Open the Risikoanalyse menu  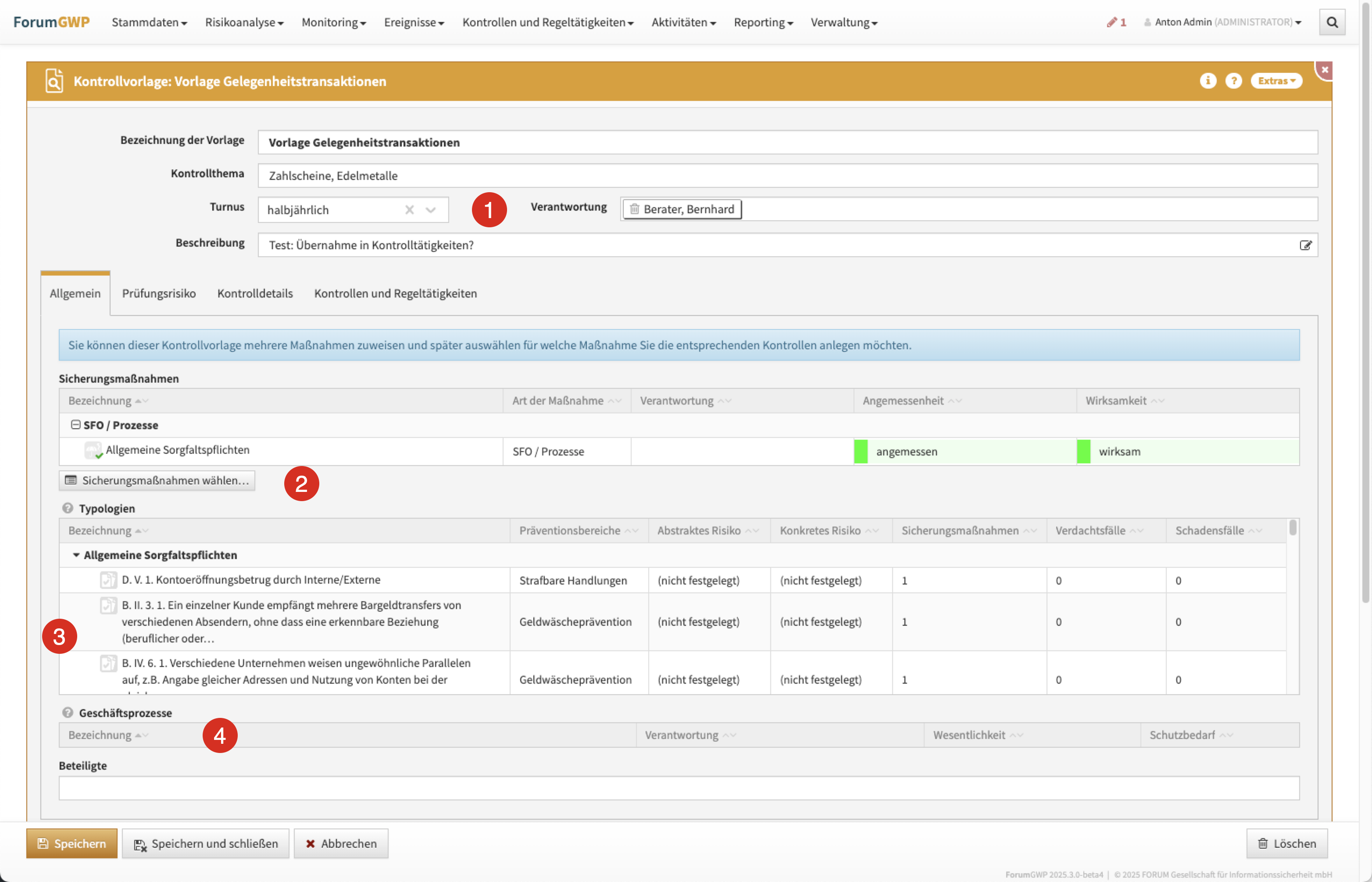pyautogui.click(x=244, y=22)
